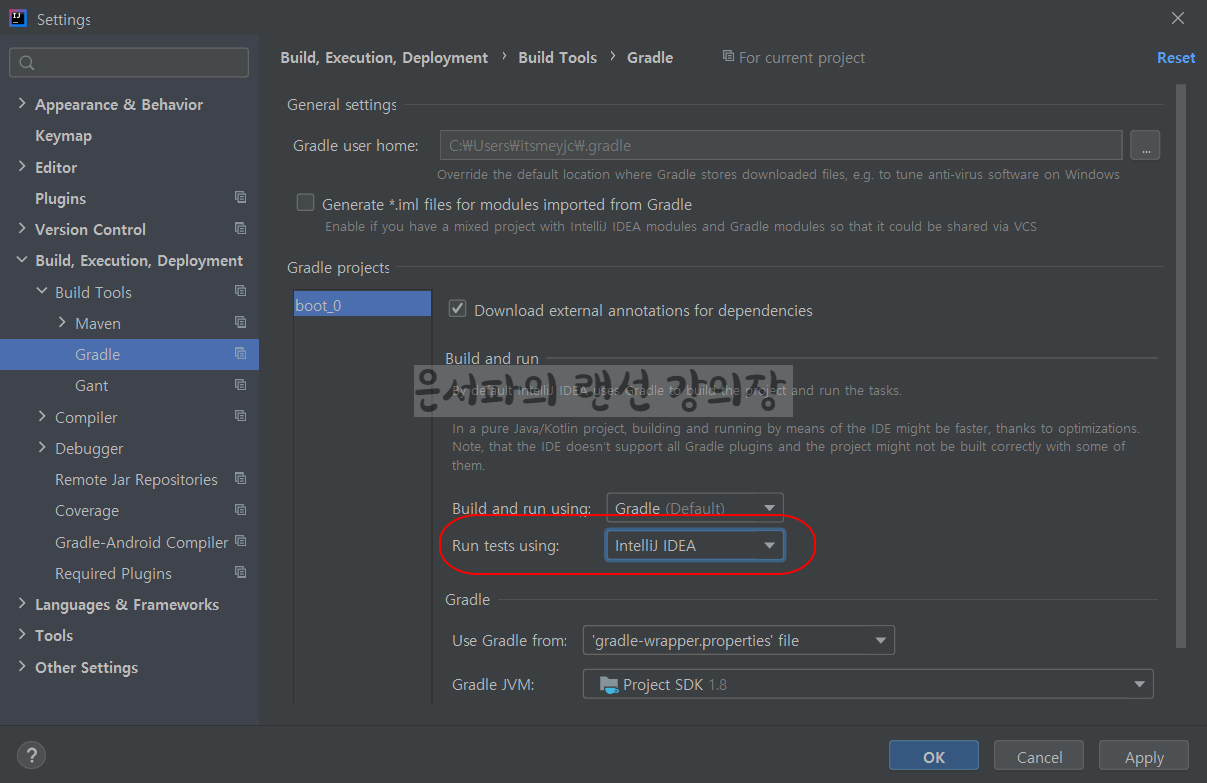This screenshot has width=1207, height=783.
Task: Click the IntelliJ IDEA logo in title bar
Action: point(18,18)
